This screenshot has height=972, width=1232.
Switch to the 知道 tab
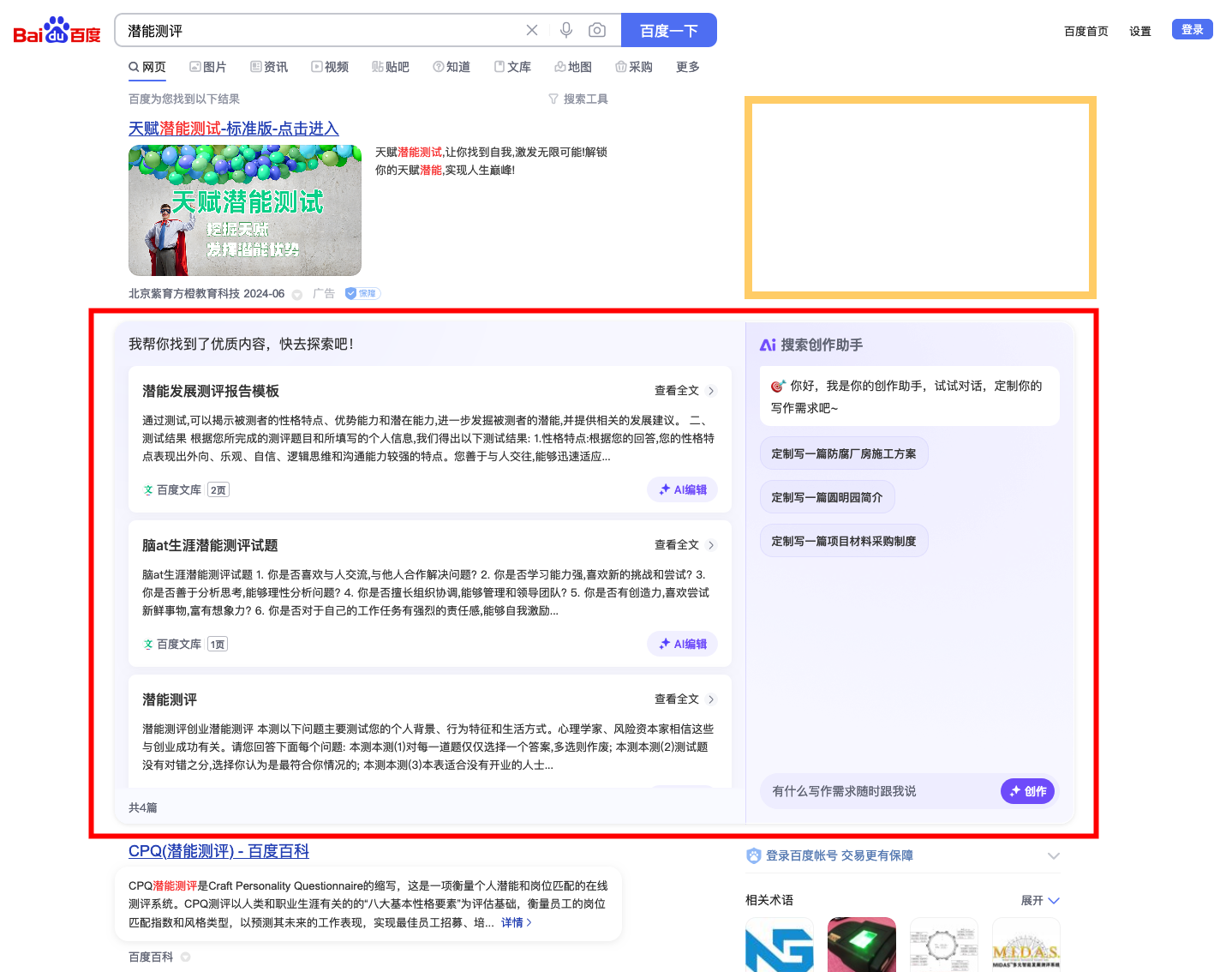pyautogui.click(x=452, y=67)
